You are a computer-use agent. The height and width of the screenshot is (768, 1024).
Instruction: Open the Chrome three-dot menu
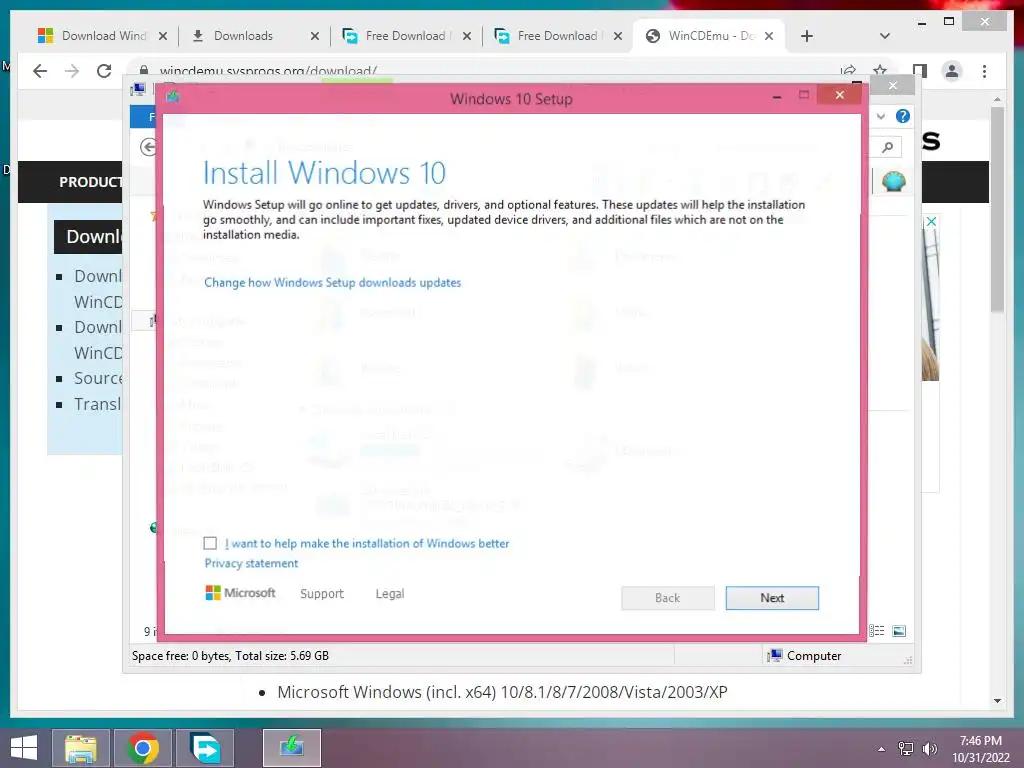point(984,71)
